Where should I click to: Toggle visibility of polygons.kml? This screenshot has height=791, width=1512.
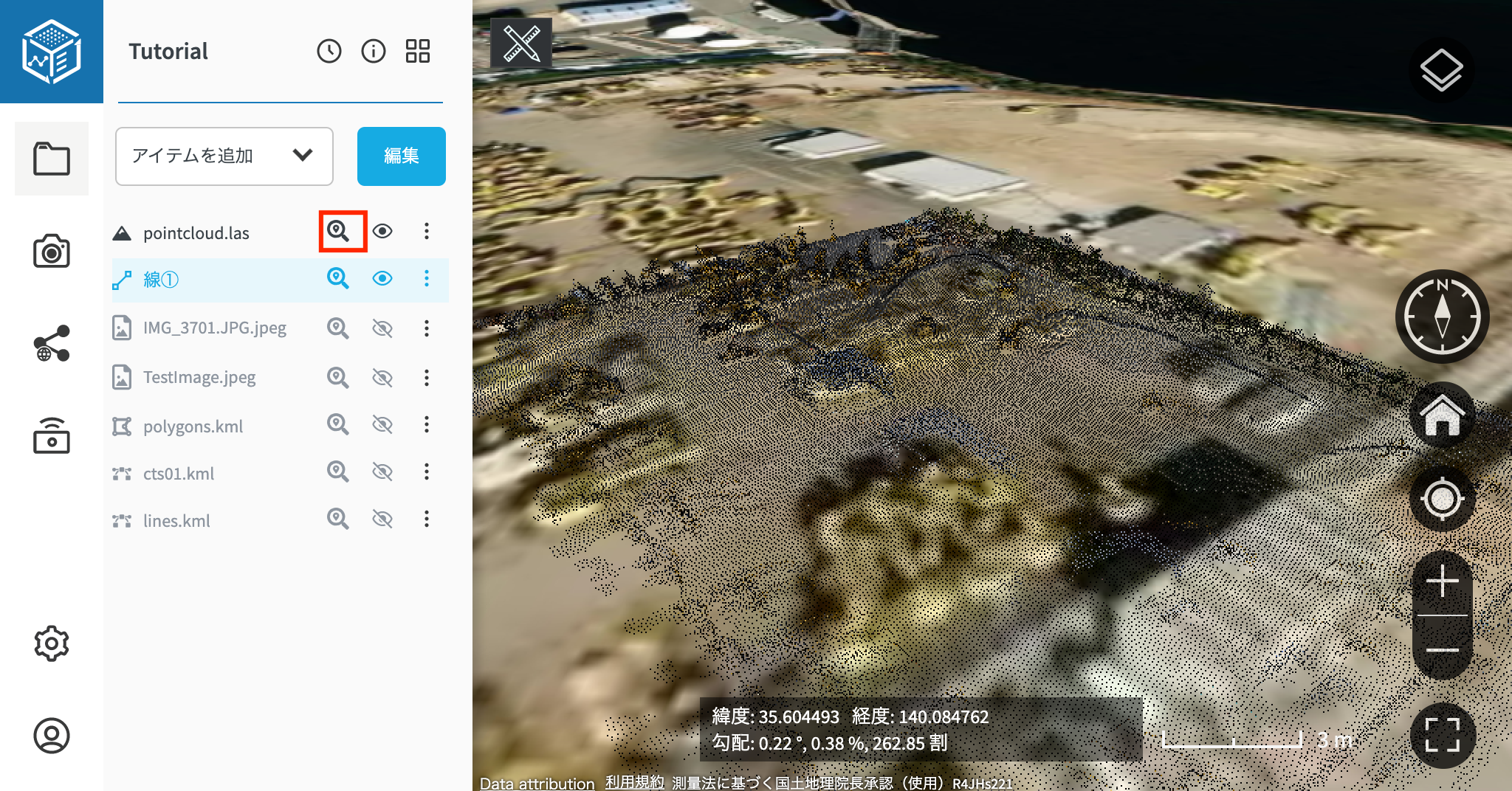[382, 425]
